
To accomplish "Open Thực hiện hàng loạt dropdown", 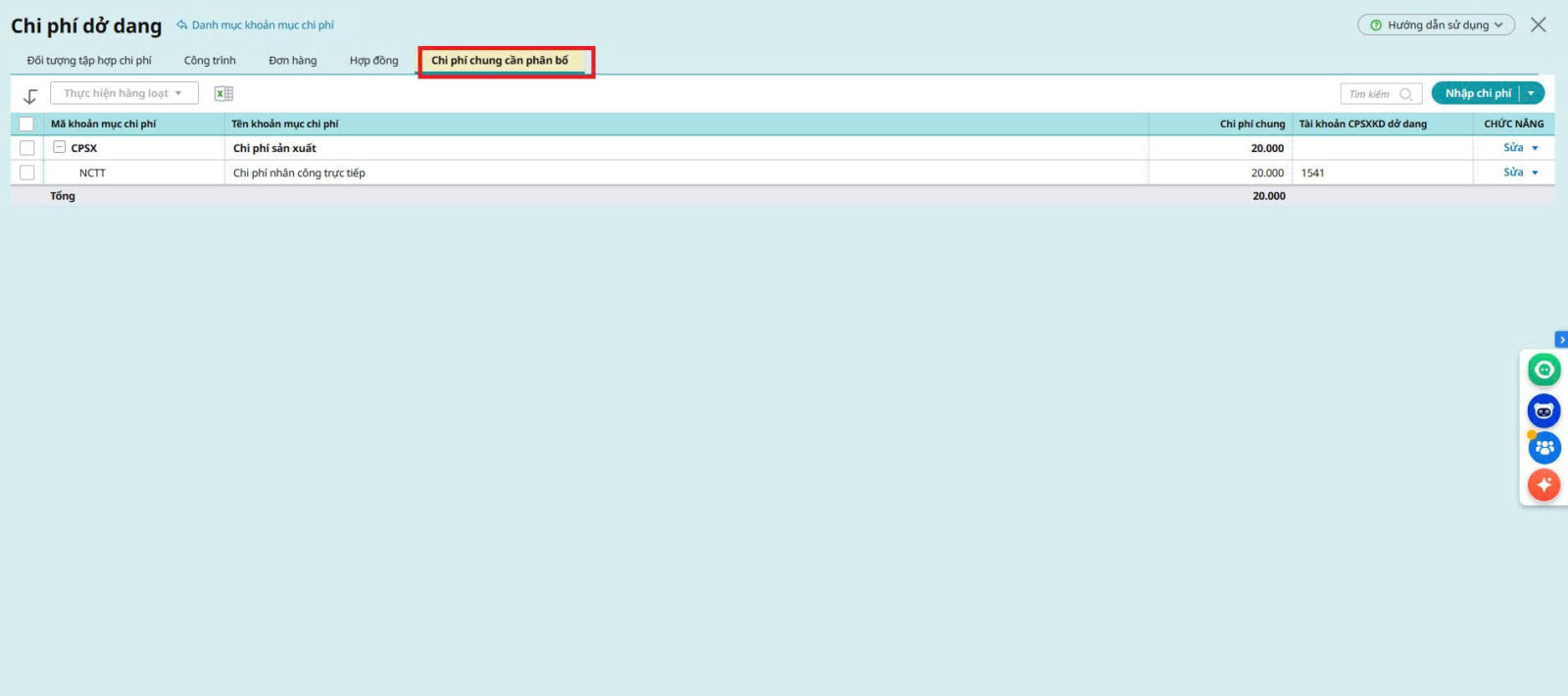I will (124, 93).
